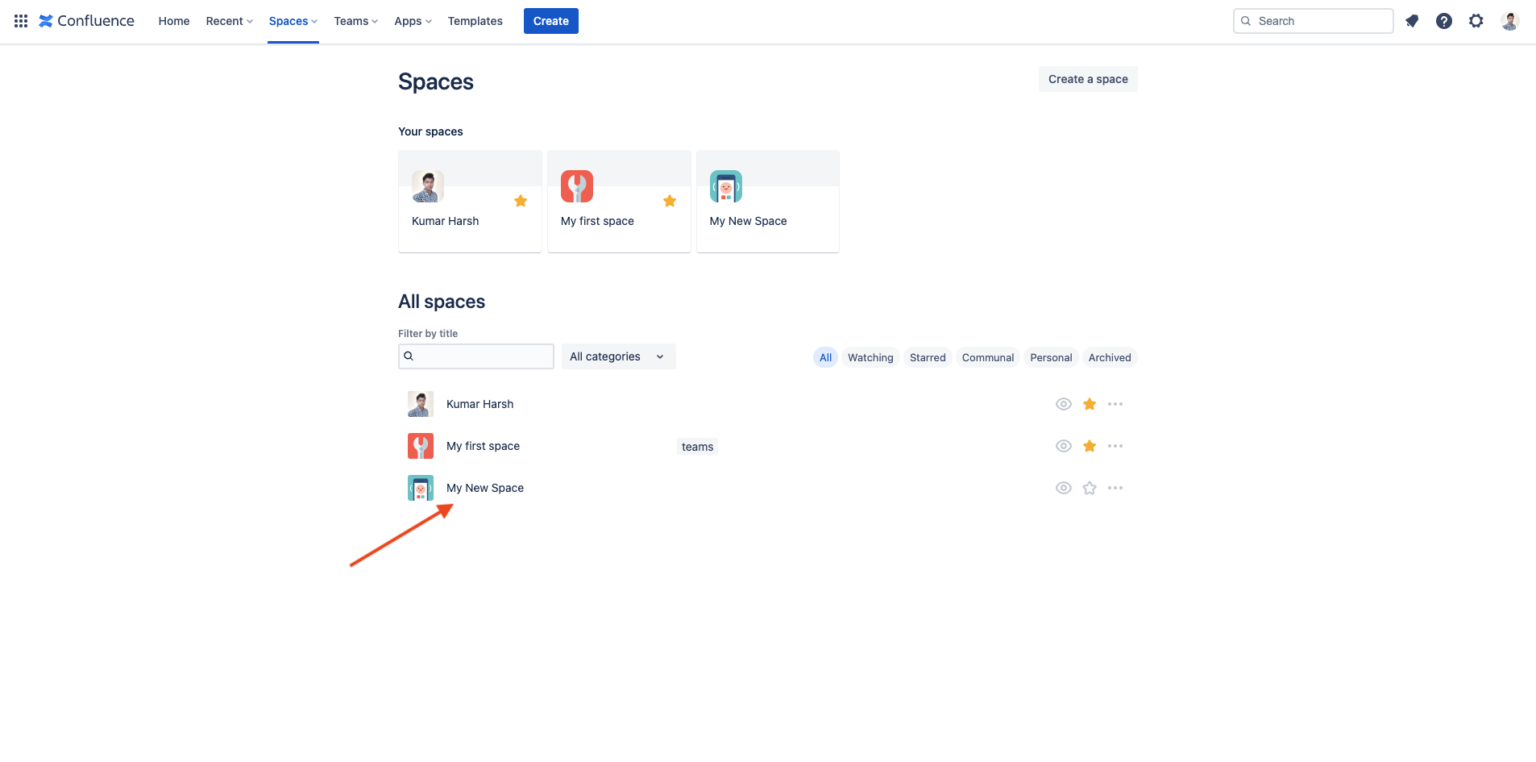Open the ellipsis menu for My New Space
The image size is (1536, 762).
pyautogui.click(x=1115, y=488)
